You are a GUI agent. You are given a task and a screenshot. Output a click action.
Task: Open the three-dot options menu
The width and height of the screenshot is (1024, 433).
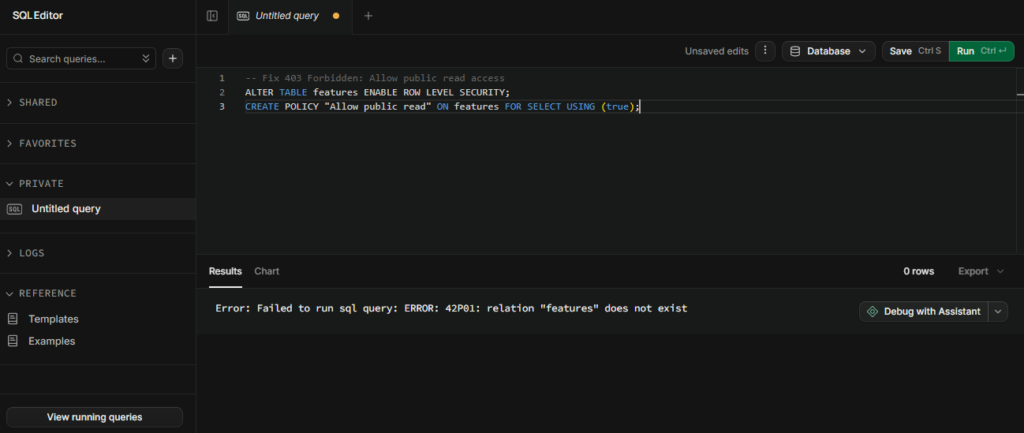pos(765,51)
